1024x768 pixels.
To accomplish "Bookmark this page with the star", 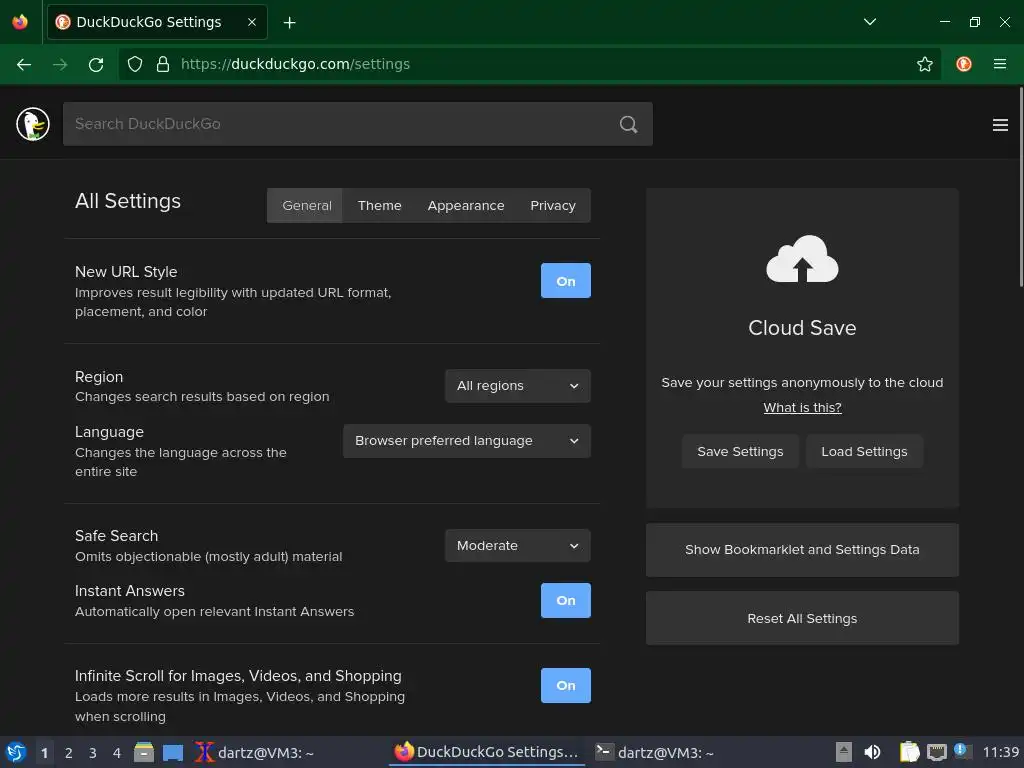I will coord(925,64).
